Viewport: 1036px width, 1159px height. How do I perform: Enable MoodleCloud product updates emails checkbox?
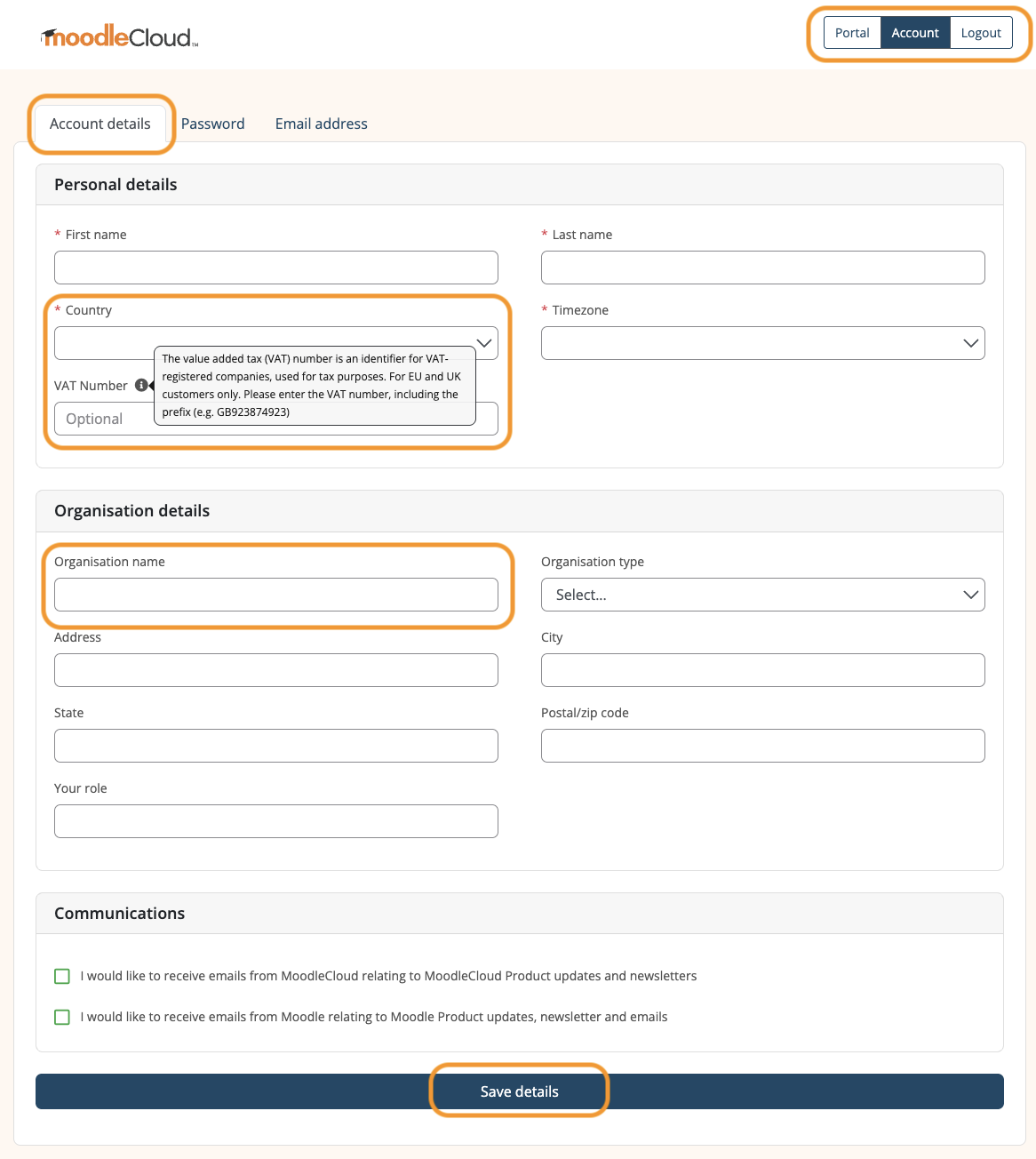click(61, 975)
